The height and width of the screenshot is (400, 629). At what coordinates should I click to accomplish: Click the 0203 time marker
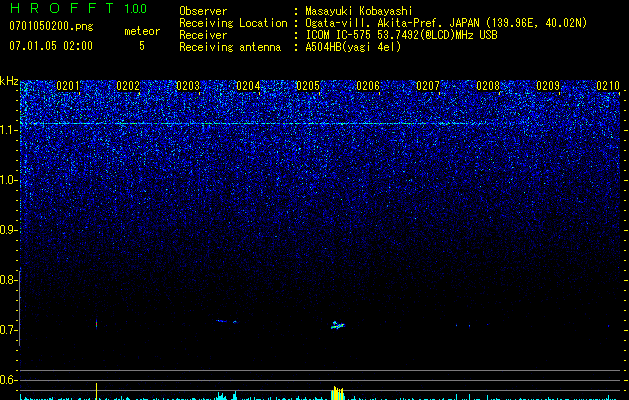coord(188,86)
